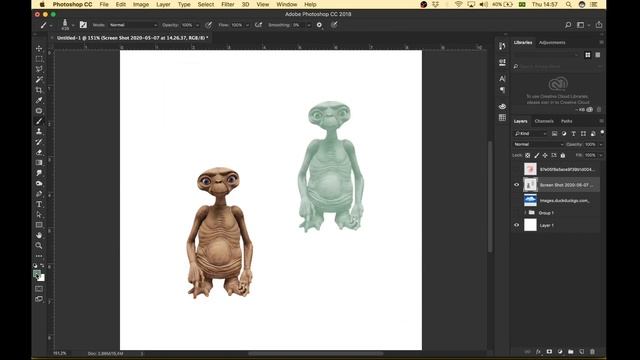
Task: Toggle lock image pixels brush icon
Action: 537,156
